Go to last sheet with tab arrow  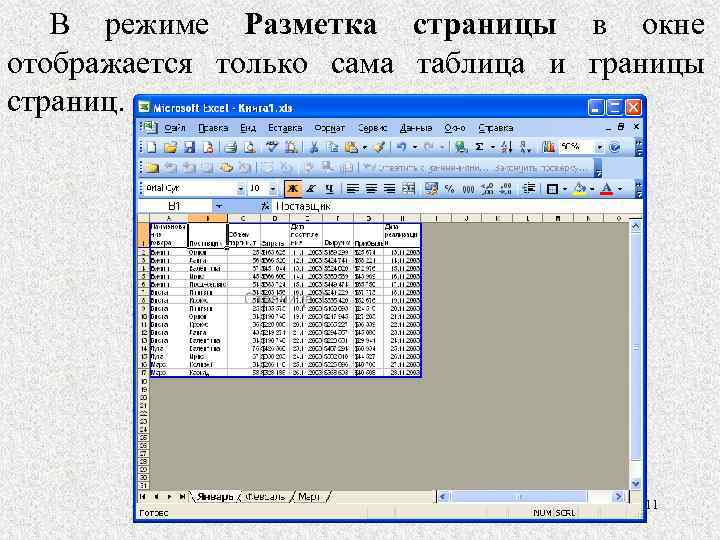click(183, 497)
